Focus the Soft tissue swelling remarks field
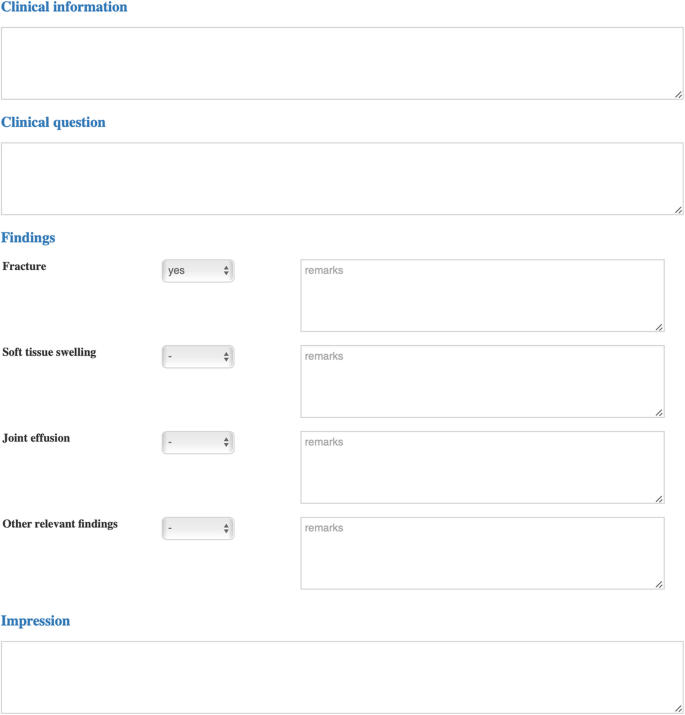685x715 pixels. [482, 381]
